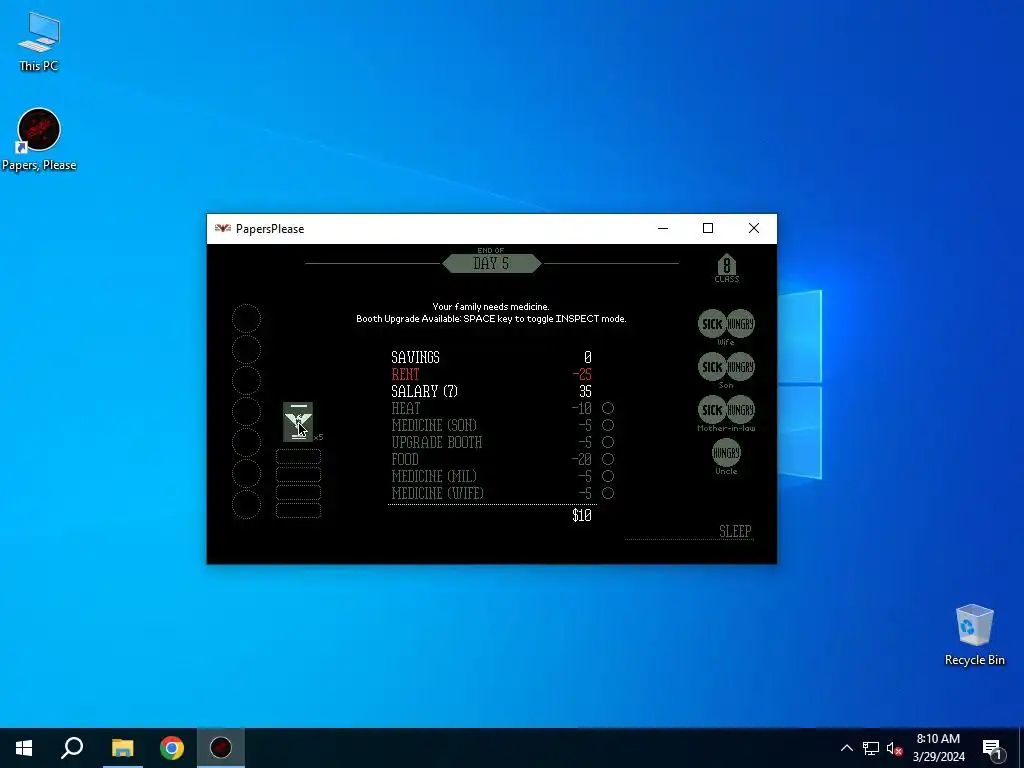This screenshot has width=1024, height=768.
Task: Toggle the MEDICINE (MIL) expense circle
Action: tap(608, 476)
